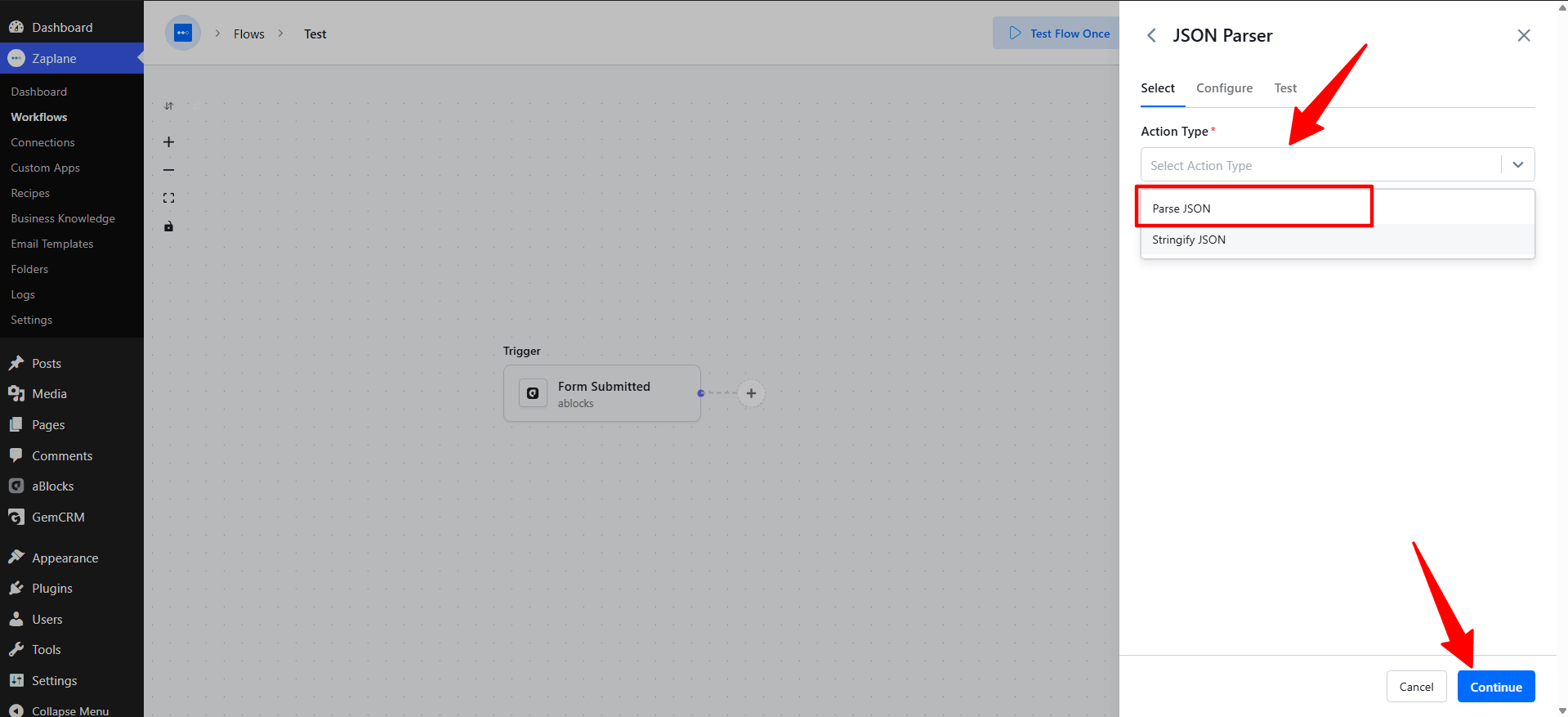The width and height of the screenshot is (1568, 717).
Task: Zoom in on the flow canvas
Action: click(169, 142)
